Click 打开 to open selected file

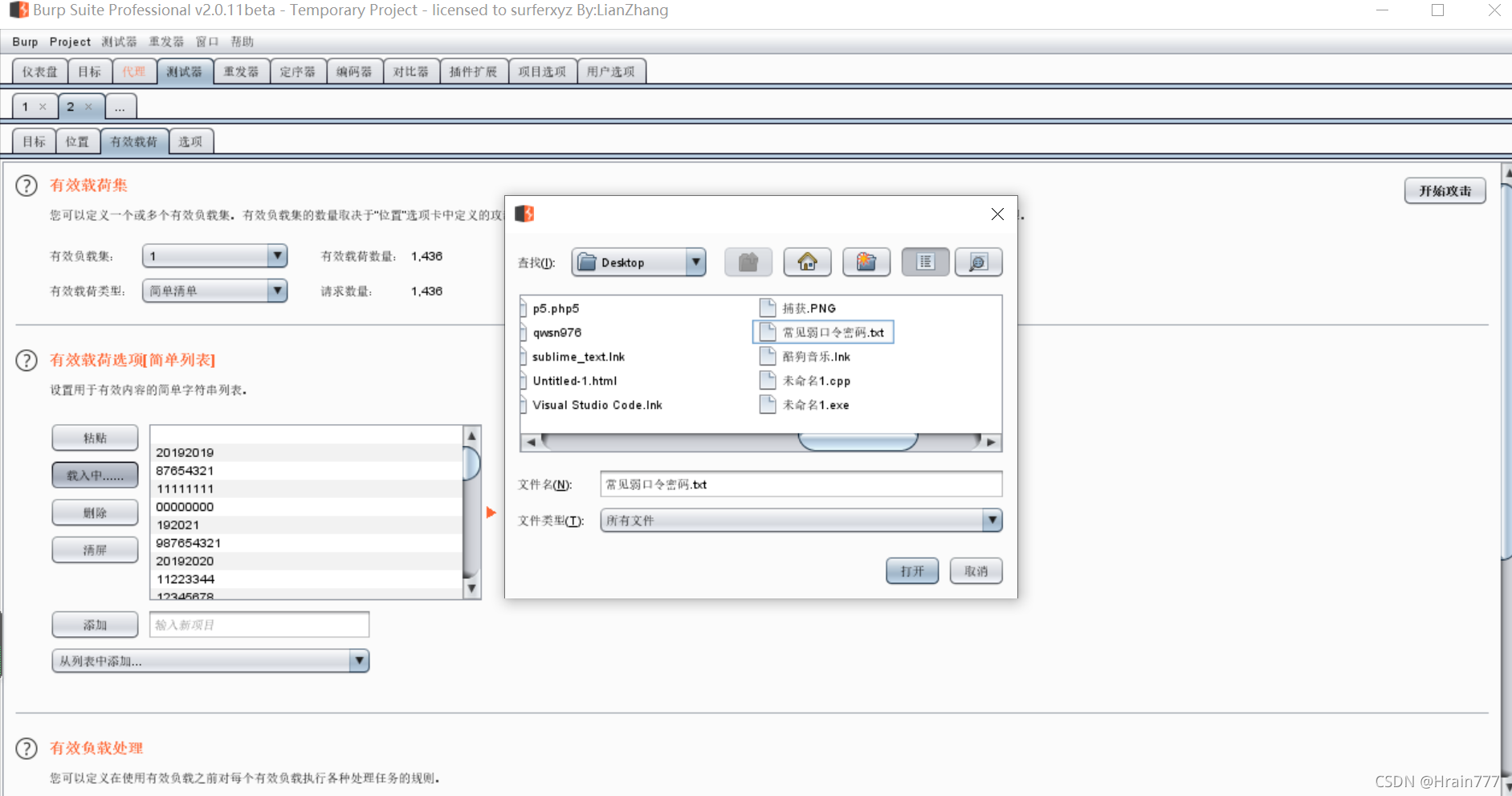pos(912,571)
